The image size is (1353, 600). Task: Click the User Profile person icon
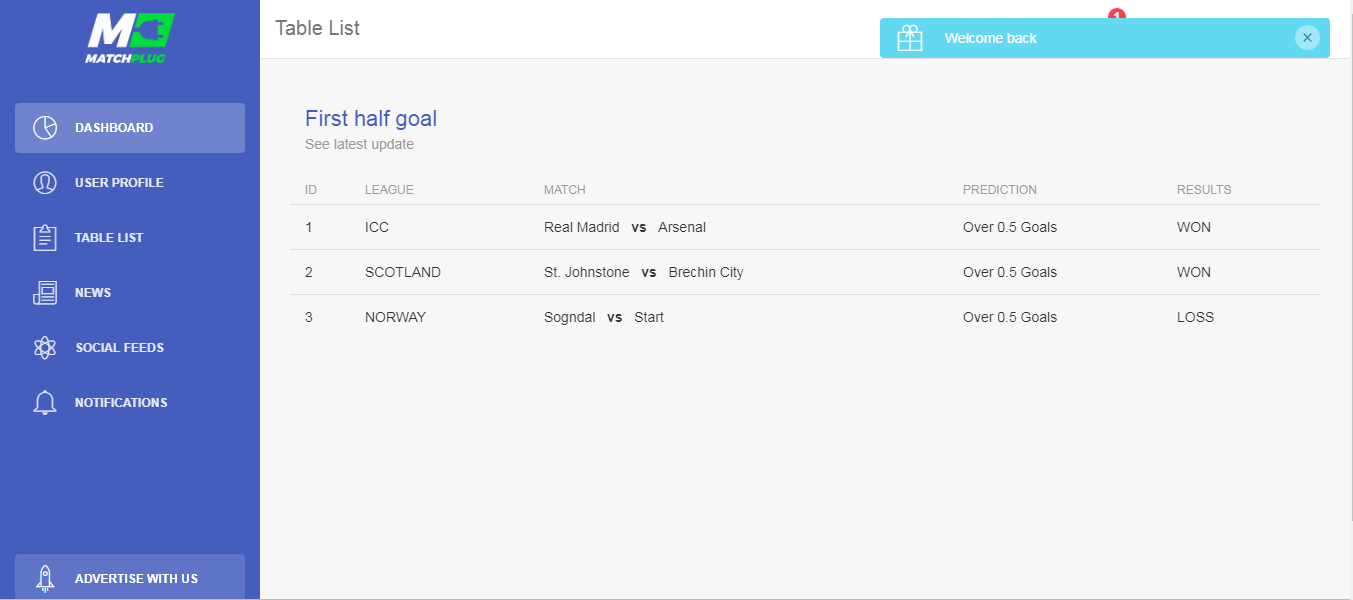pyautogui.click(x=45, y=183)
